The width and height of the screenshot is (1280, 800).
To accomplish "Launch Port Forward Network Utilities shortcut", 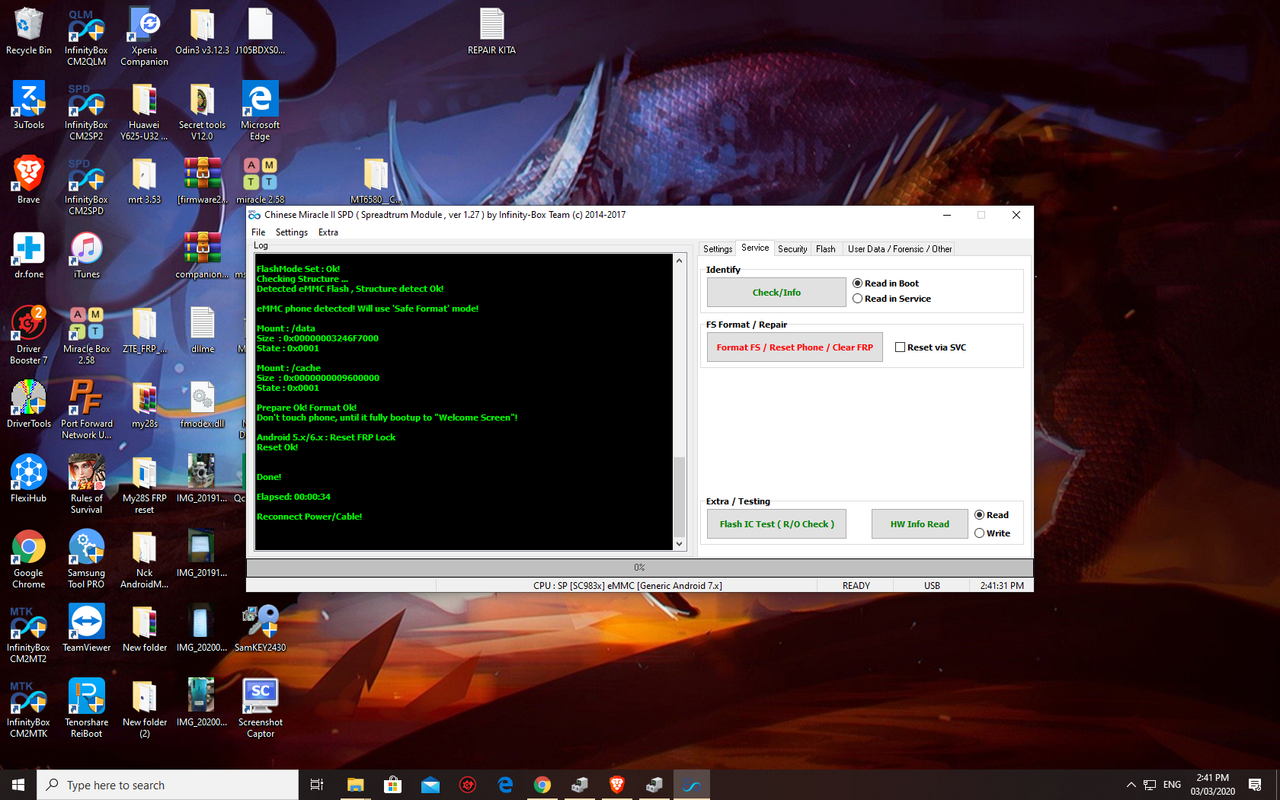I will [x=86, y=410].
